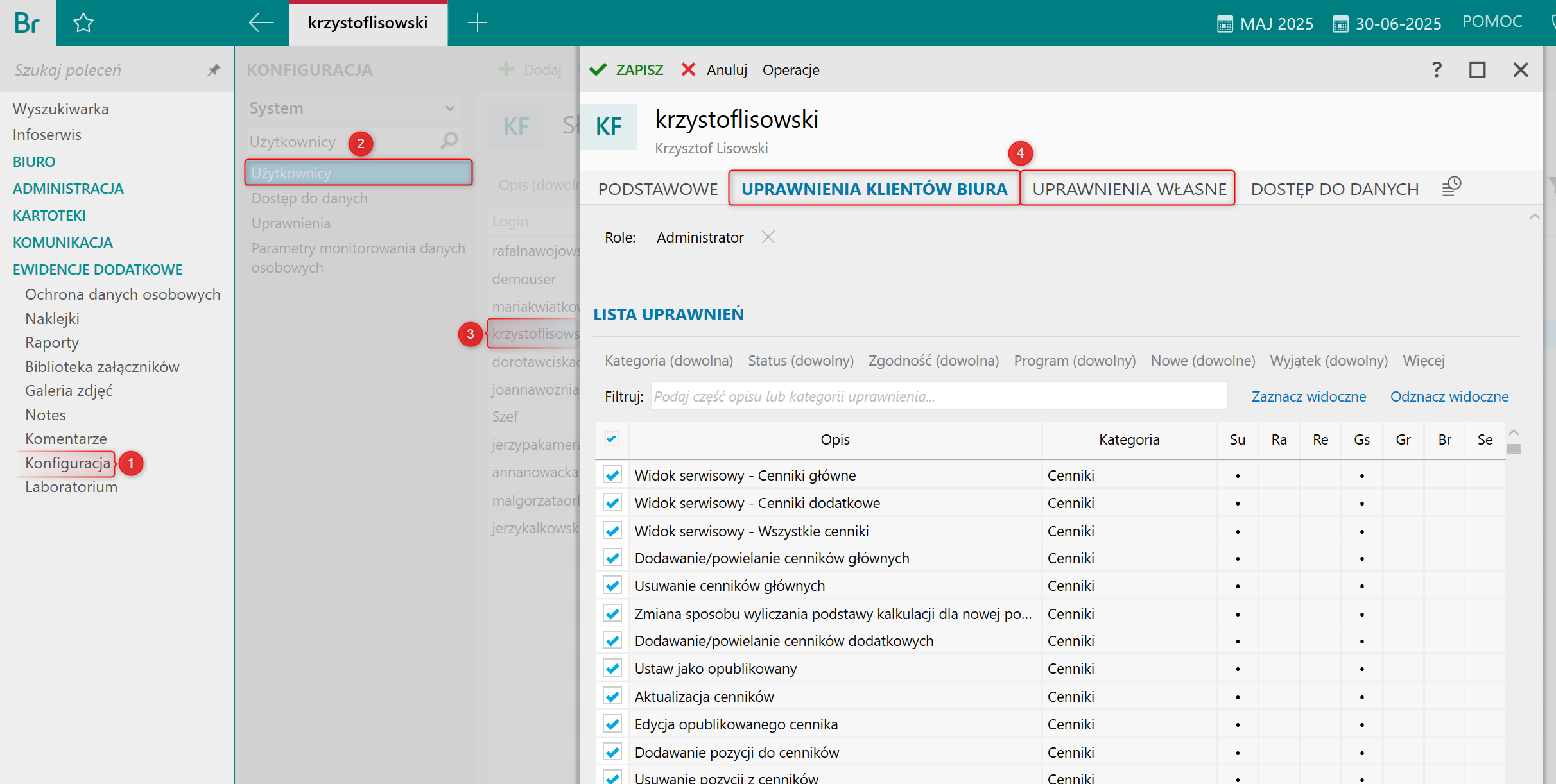Switch to the Uprawnienia własne tab

[x=1128, y=189]
